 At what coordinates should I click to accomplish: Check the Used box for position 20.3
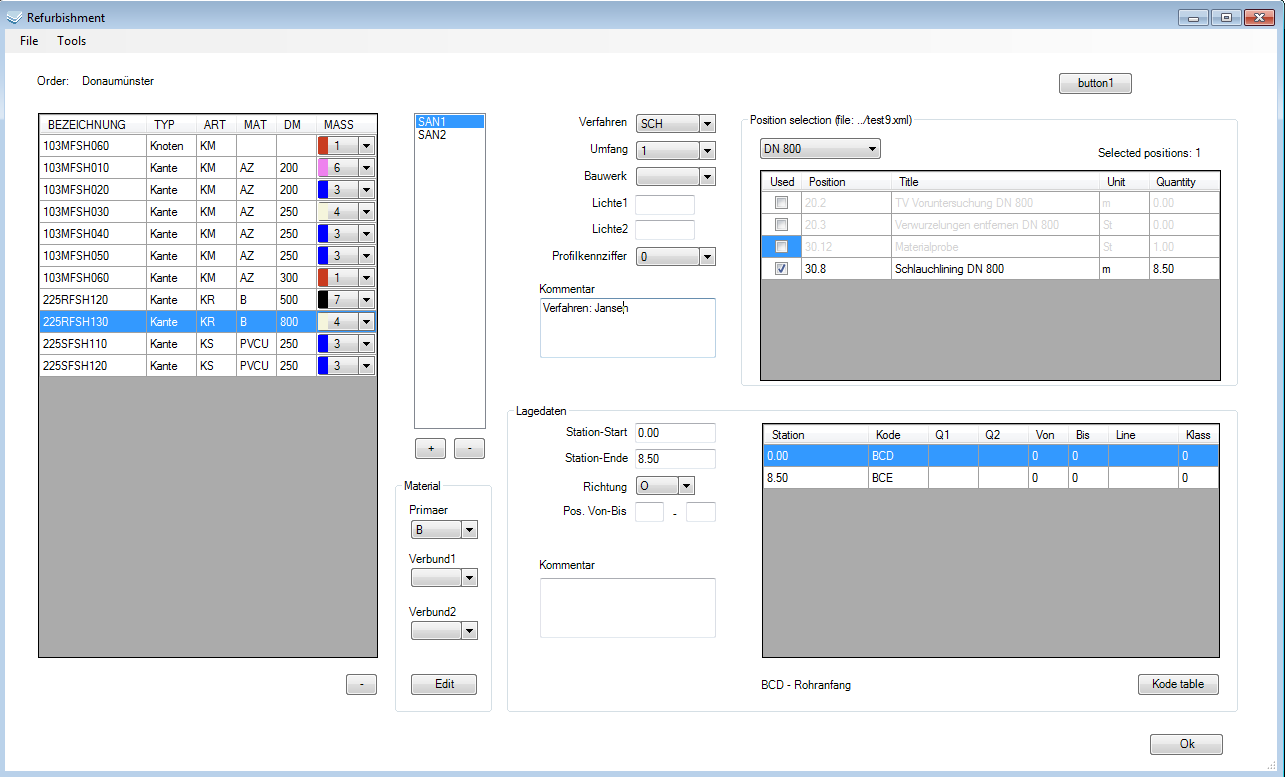(x=781, y=225)
